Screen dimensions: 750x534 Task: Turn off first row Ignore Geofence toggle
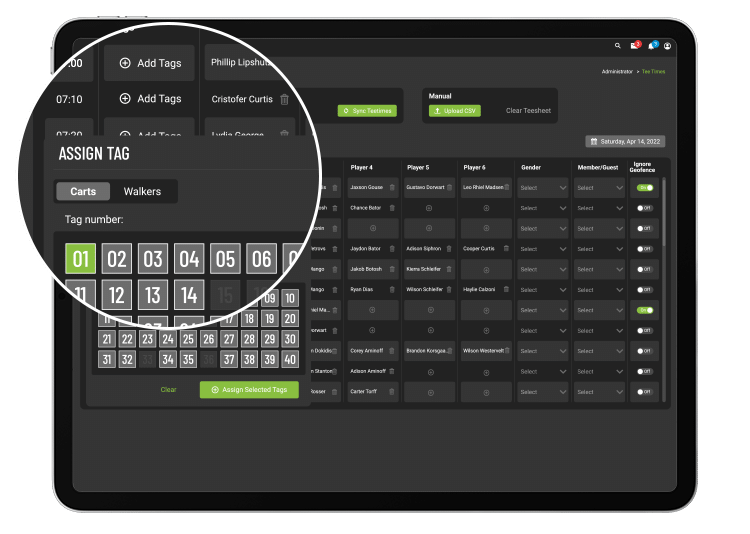coord(645,187)
